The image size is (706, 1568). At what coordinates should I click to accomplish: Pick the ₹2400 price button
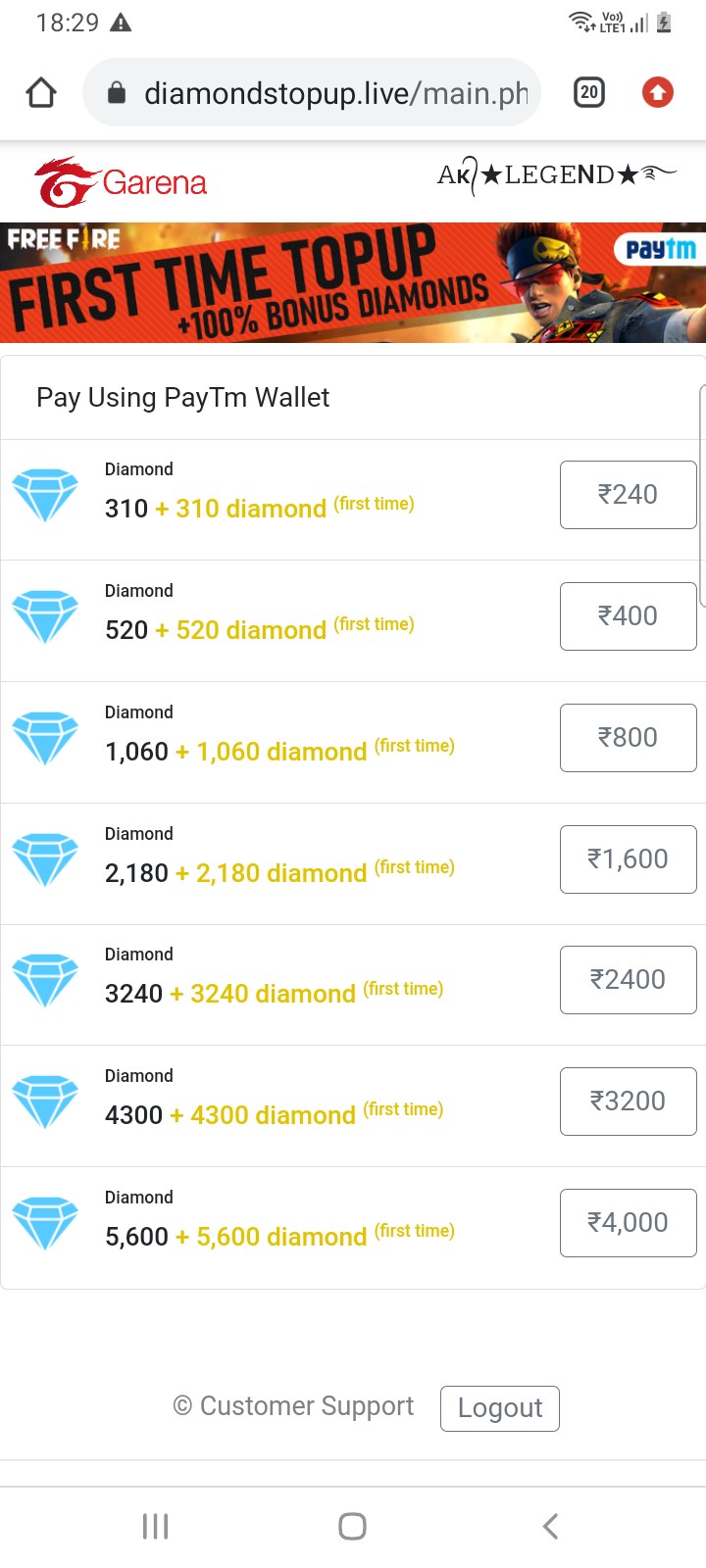(628, 980)
